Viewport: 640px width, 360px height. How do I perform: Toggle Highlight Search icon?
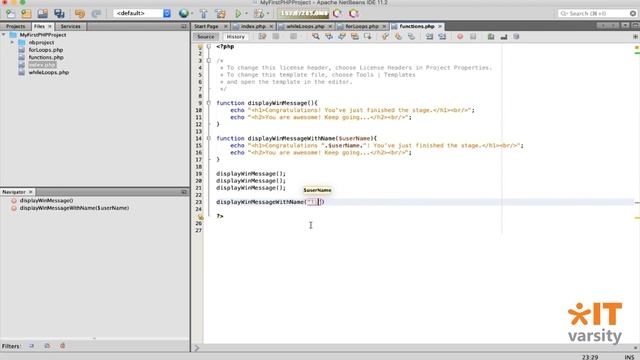(355, 37)
